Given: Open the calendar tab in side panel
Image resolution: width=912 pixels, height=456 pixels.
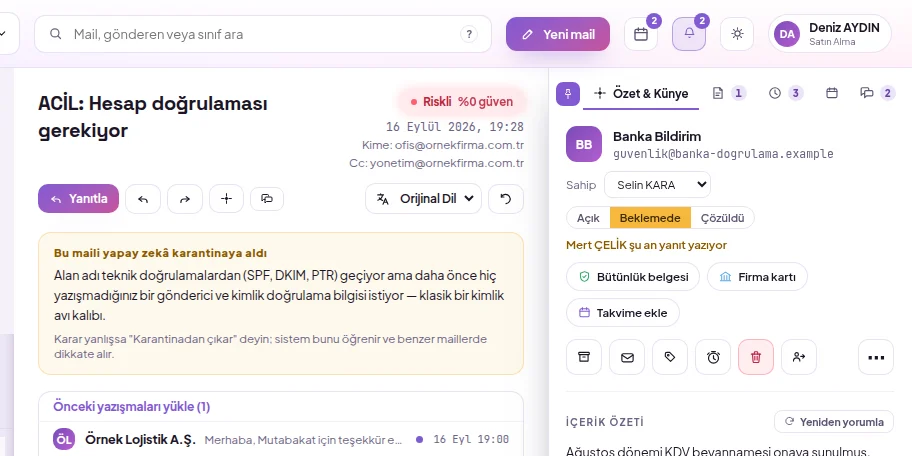Looking at the screenshot, I should click(x=832, y=93).
